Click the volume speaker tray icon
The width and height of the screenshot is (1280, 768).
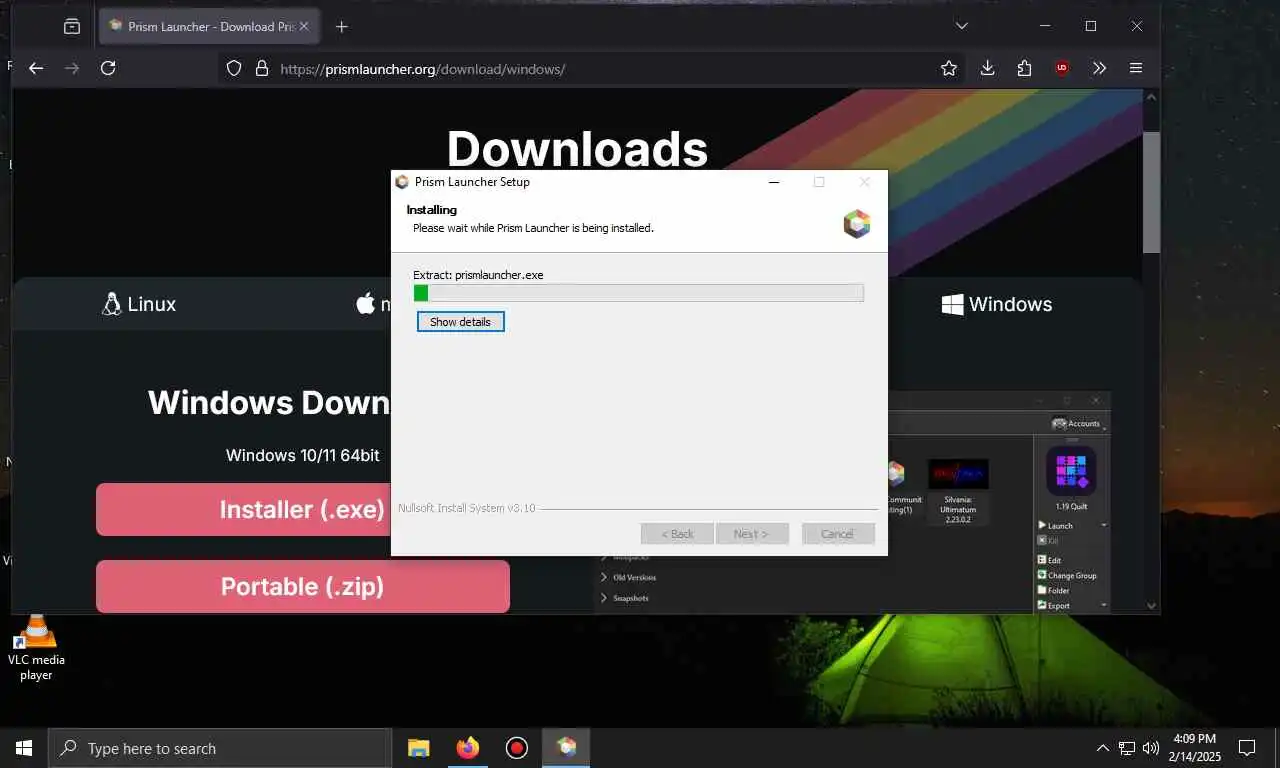pos(1151,748)
